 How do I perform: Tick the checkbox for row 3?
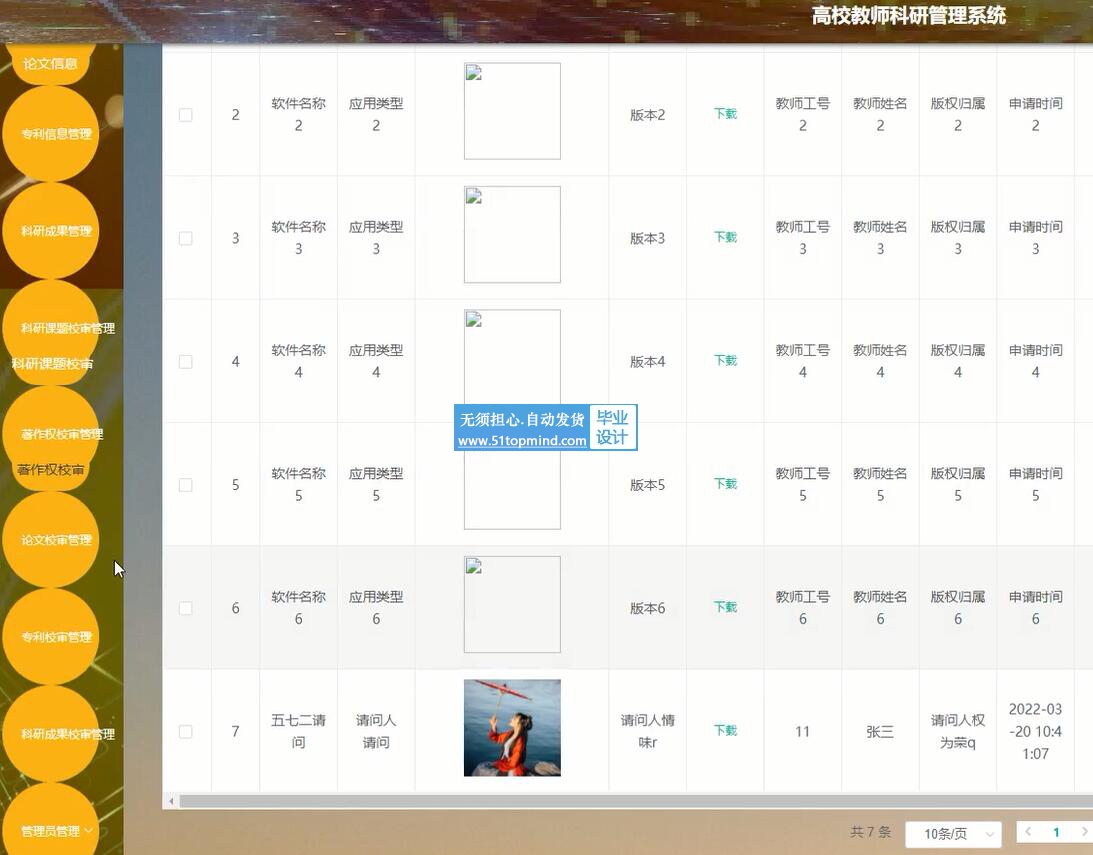[x=185, y=238]
